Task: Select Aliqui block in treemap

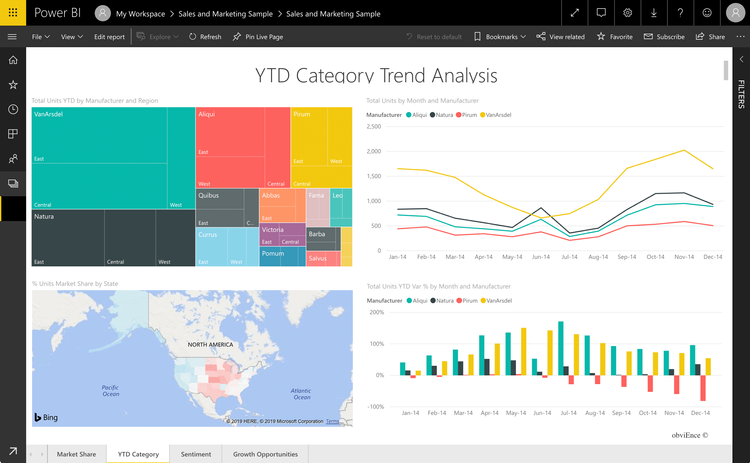Action: click(x=243, y=147)
